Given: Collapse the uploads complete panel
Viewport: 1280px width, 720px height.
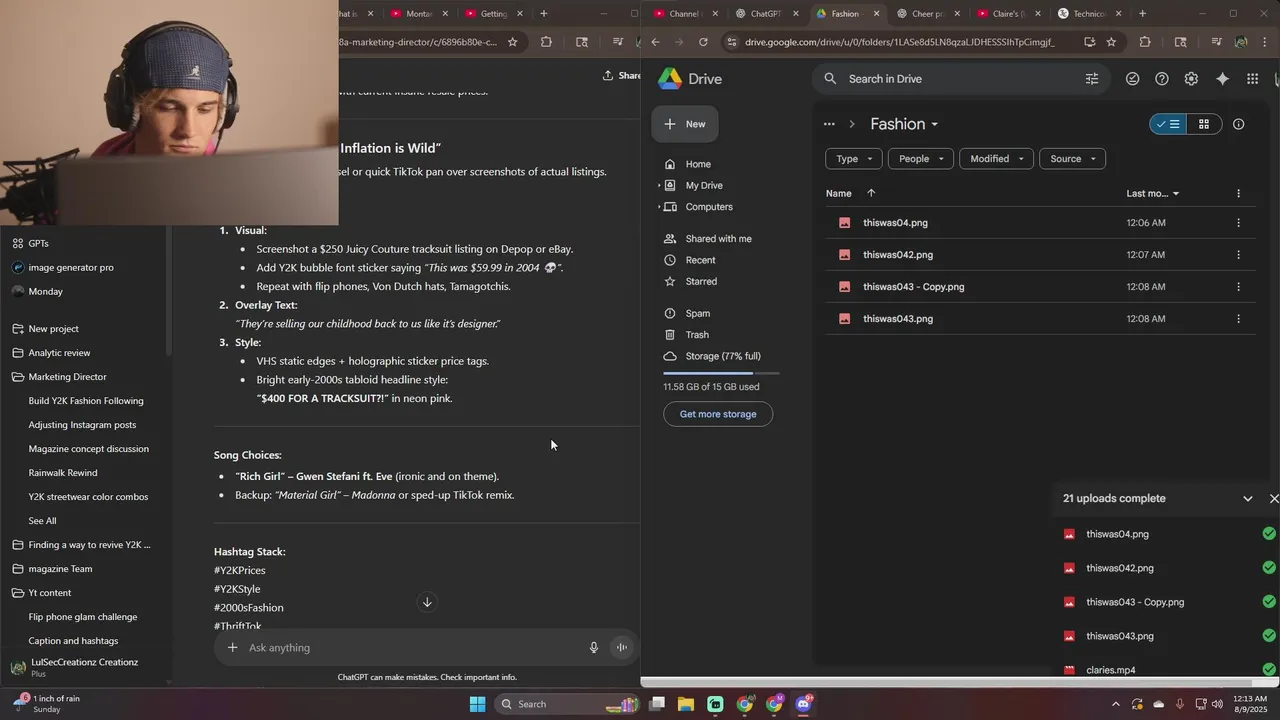Looking at the screenshot, I should tap(1247, 499).
